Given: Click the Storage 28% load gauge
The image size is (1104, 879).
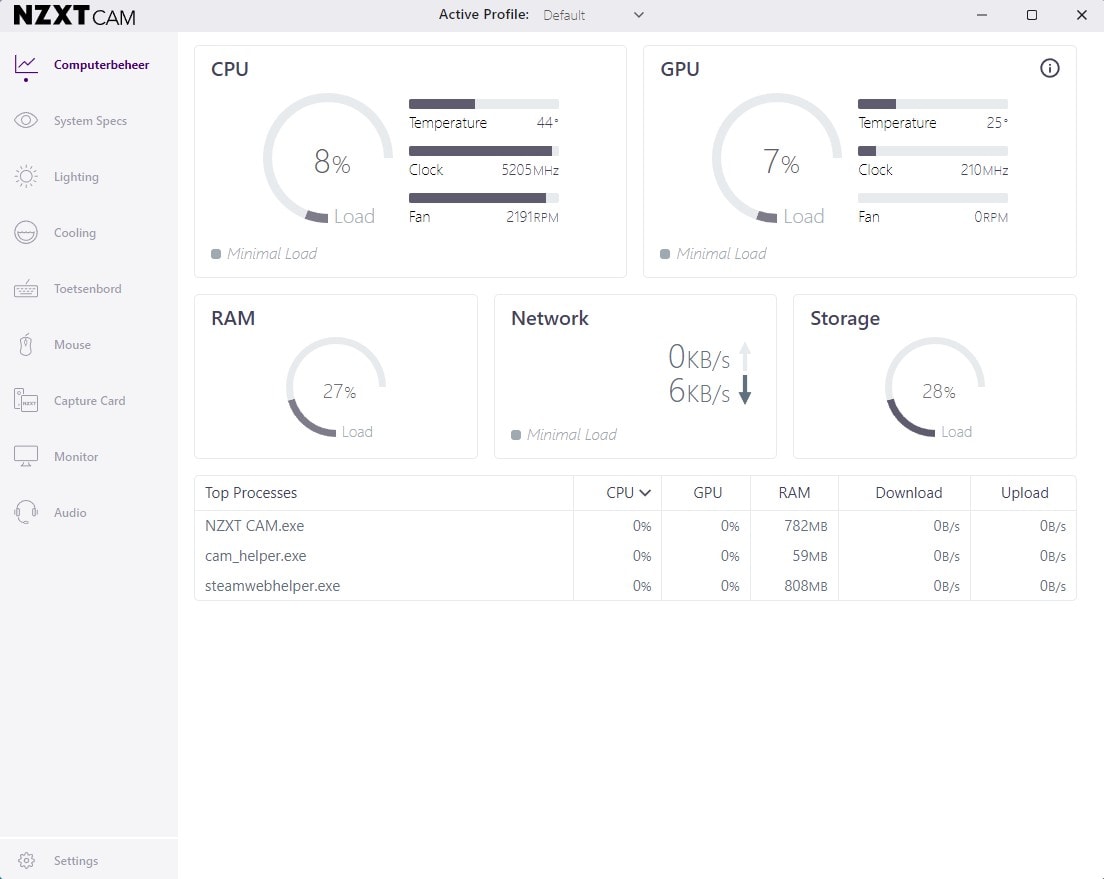Looking at the screenshot, I should [935, 387].
